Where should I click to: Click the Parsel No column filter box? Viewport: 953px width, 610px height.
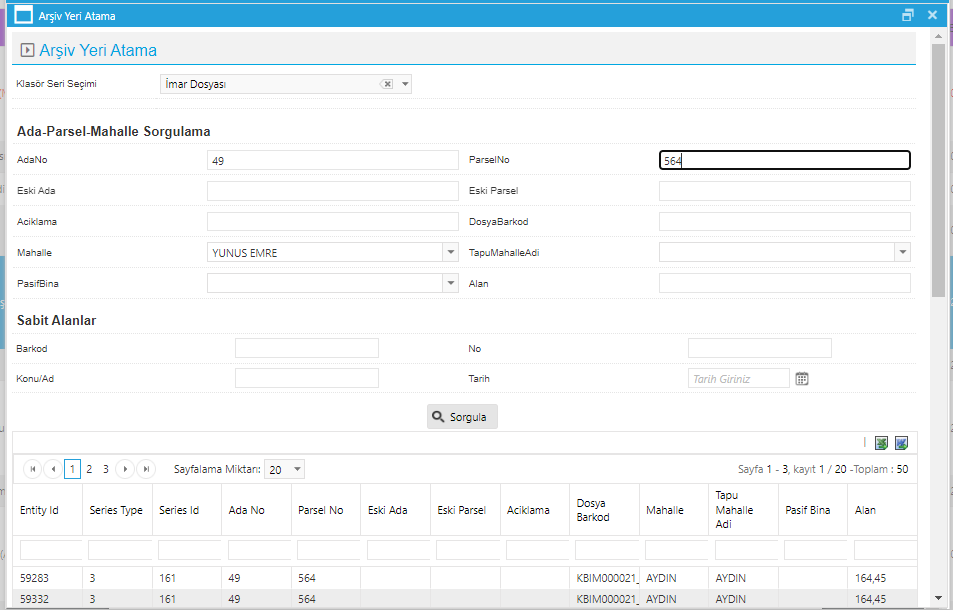click(329, 550)
